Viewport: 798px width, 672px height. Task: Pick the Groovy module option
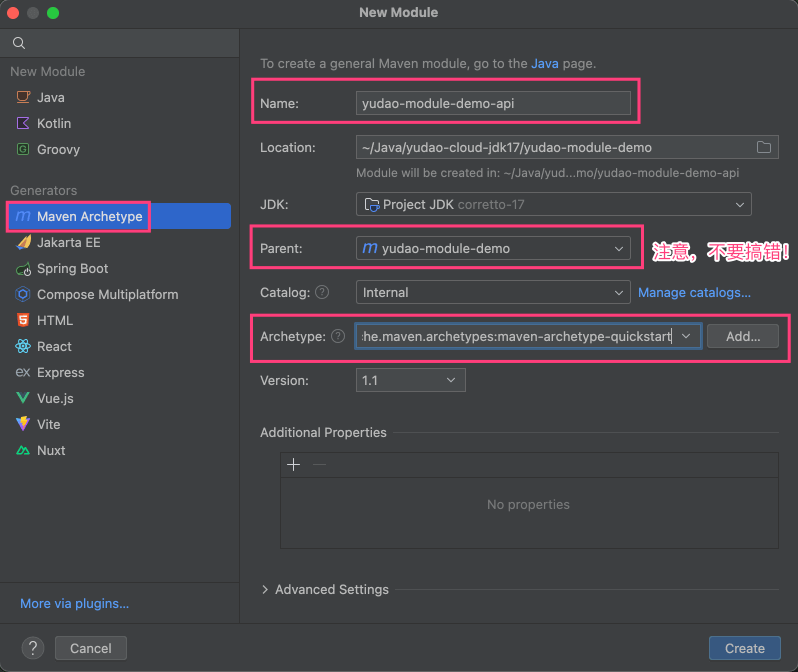(58, 149)
